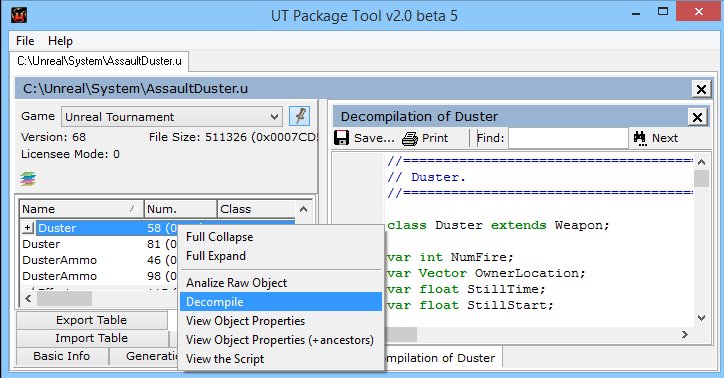Choose View Object Properties menu entry

(x=281, y=320)
